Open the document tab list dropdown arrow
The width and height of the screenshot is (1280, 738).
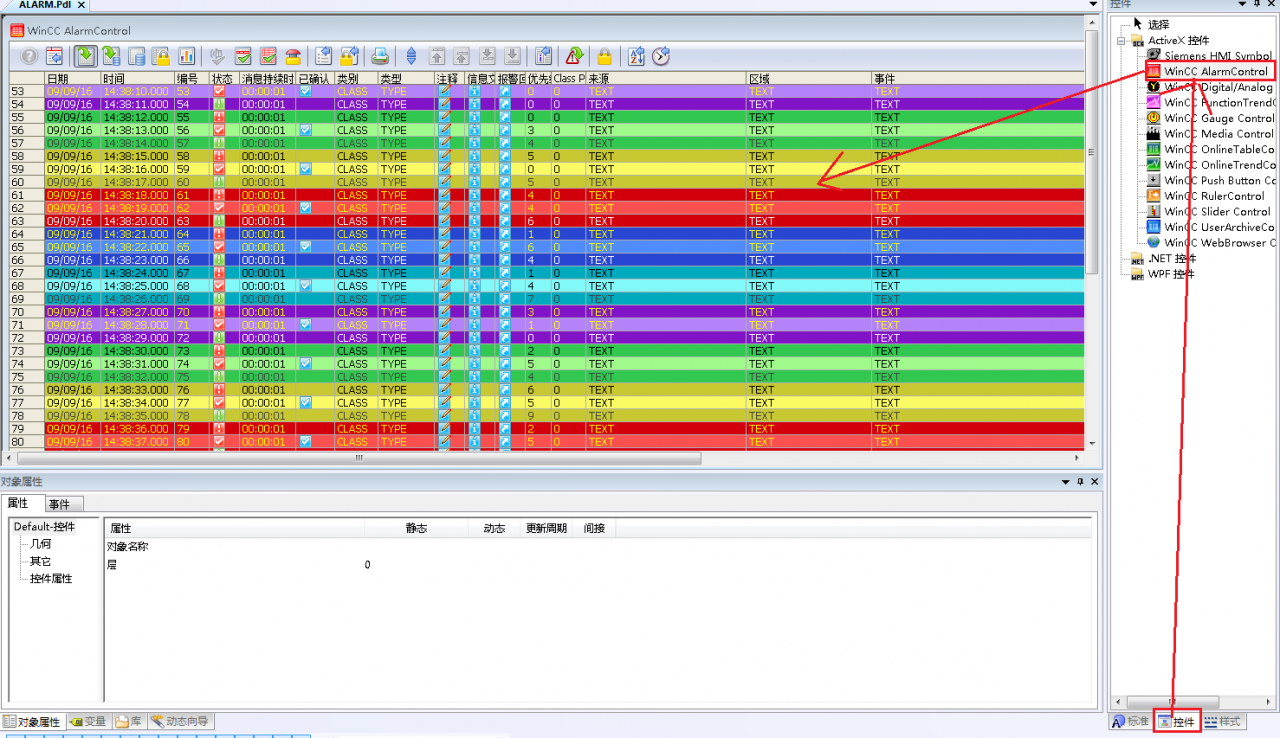(1093, 5)
